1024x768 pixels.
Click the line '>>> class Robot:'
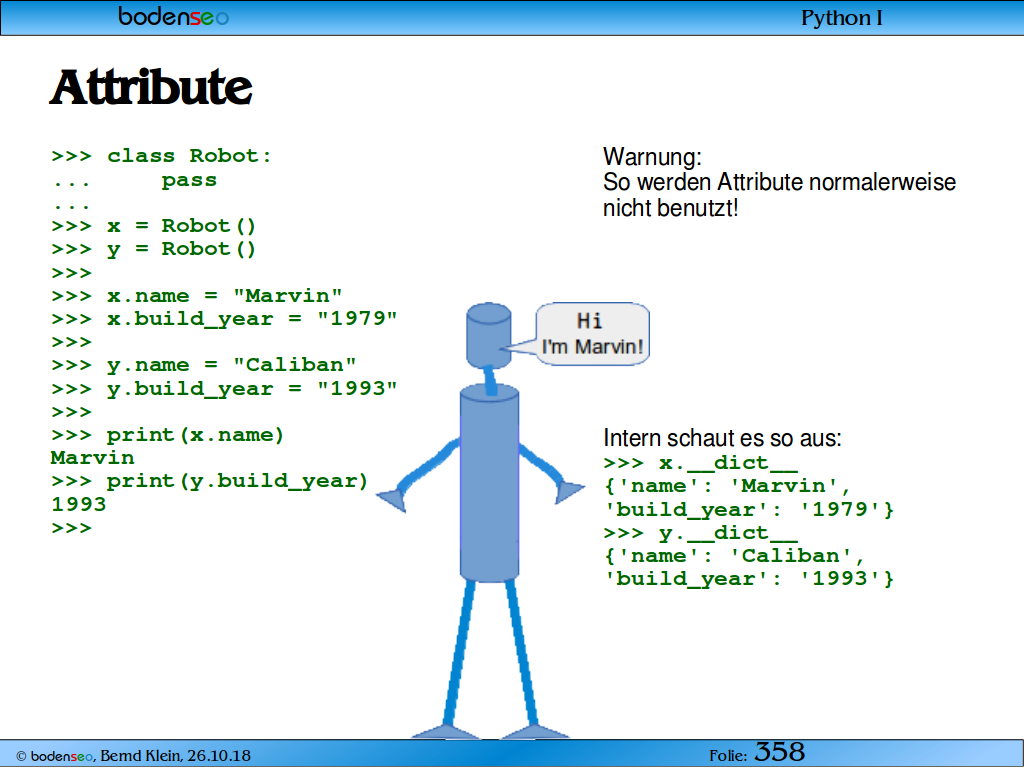tap(161, 156)
